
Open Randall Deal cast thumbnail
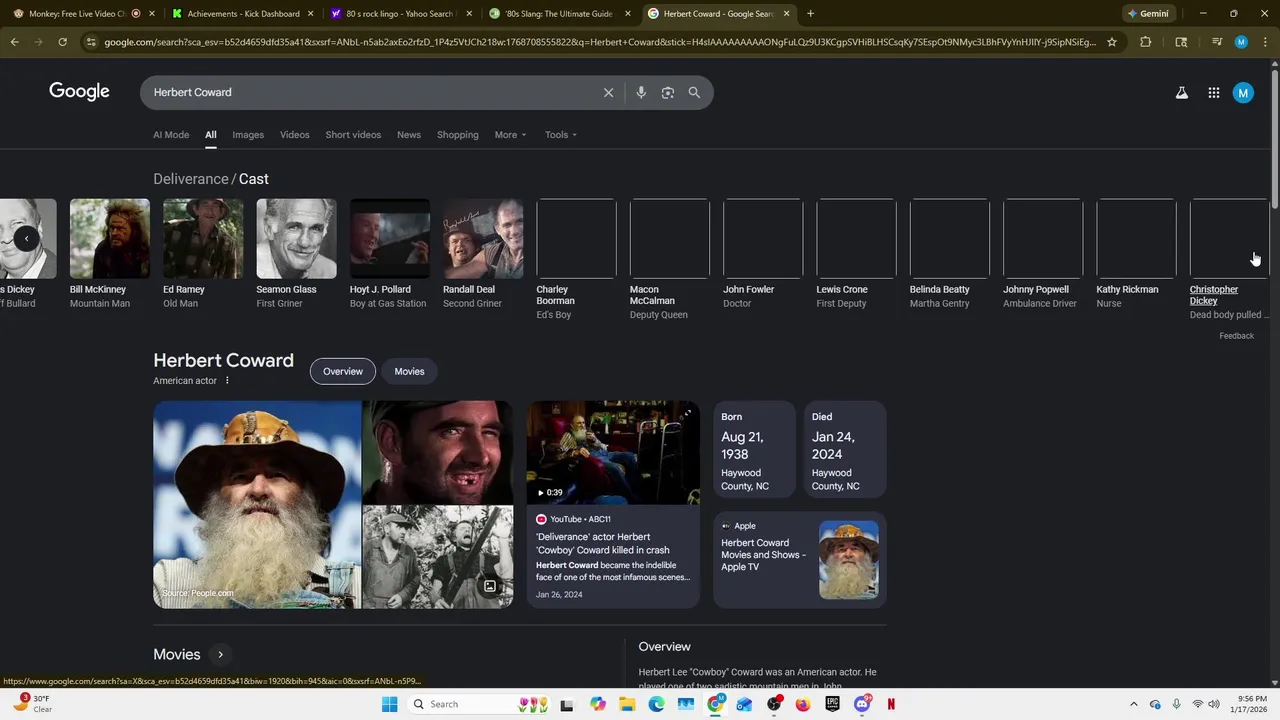coord(483,238)
